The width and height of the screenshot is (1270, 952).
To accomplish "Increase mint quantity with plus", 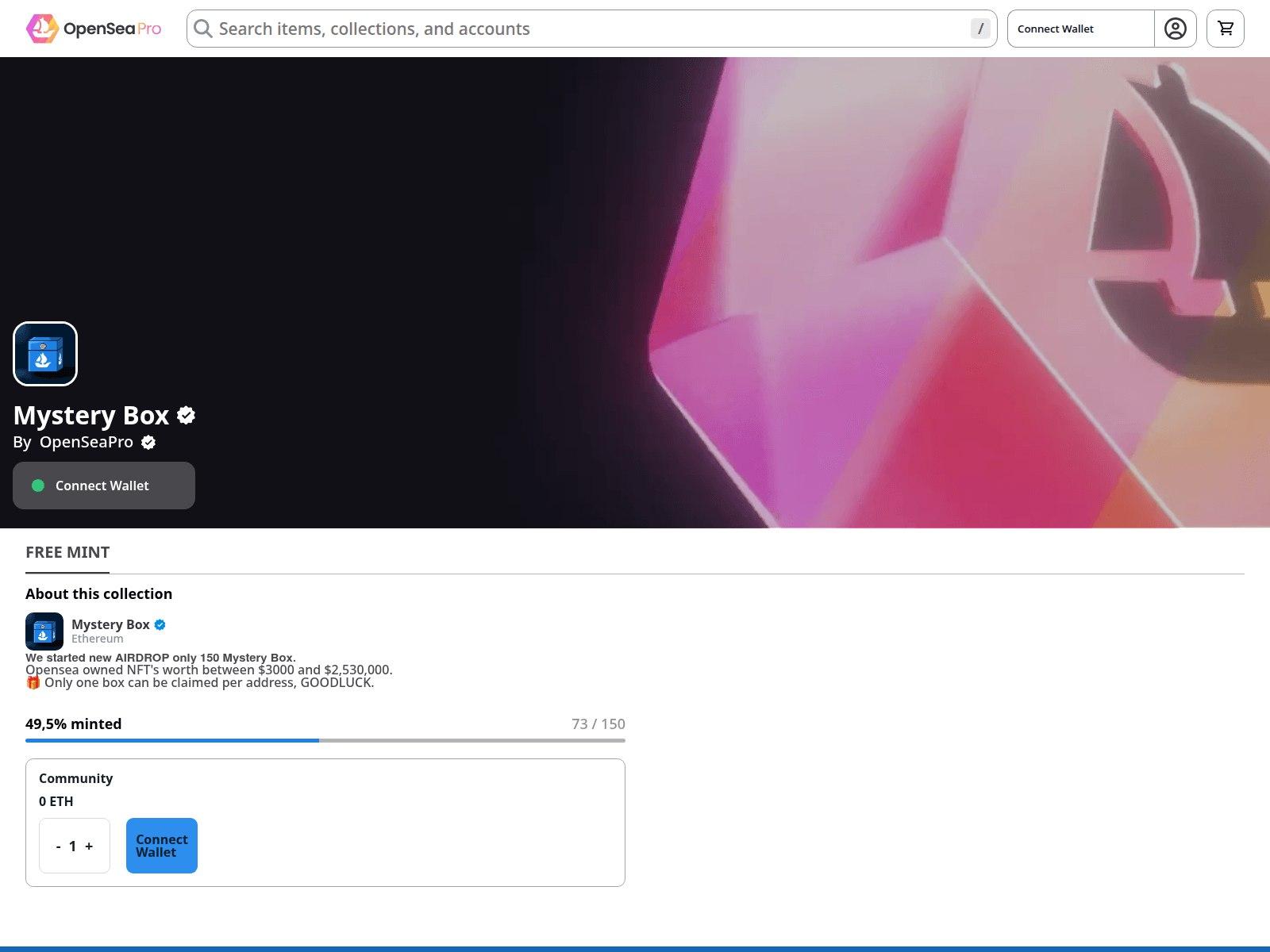I will coord(89,846).
